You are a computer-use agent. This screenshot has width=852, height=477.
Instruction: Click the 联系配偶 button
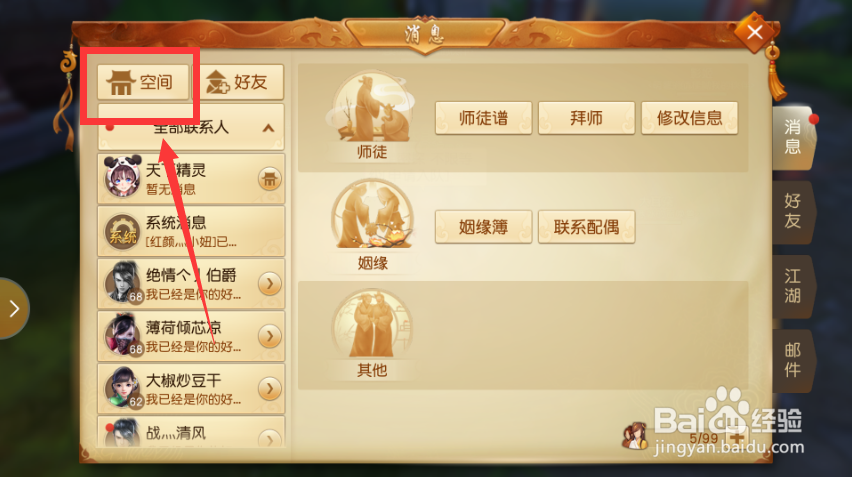[586, 227]
